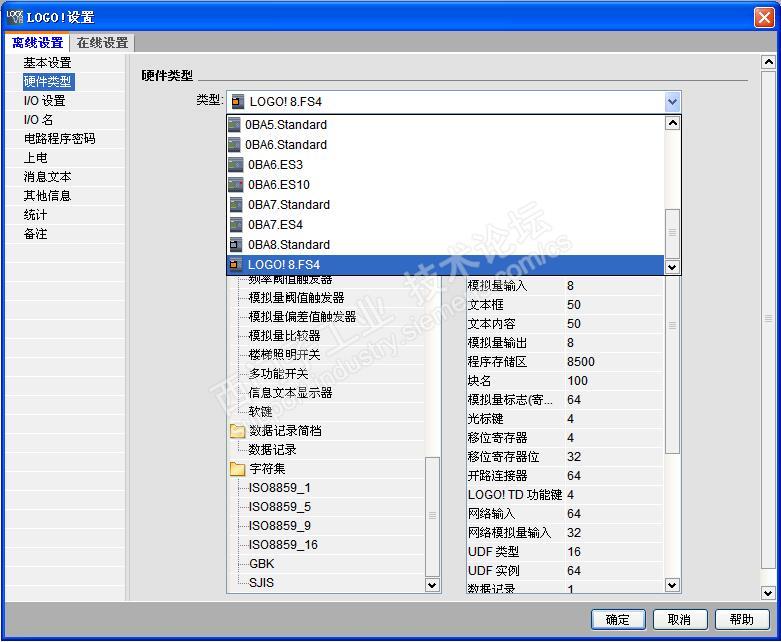Click the 0BA6.ES3 device icon

coord(235,164)
